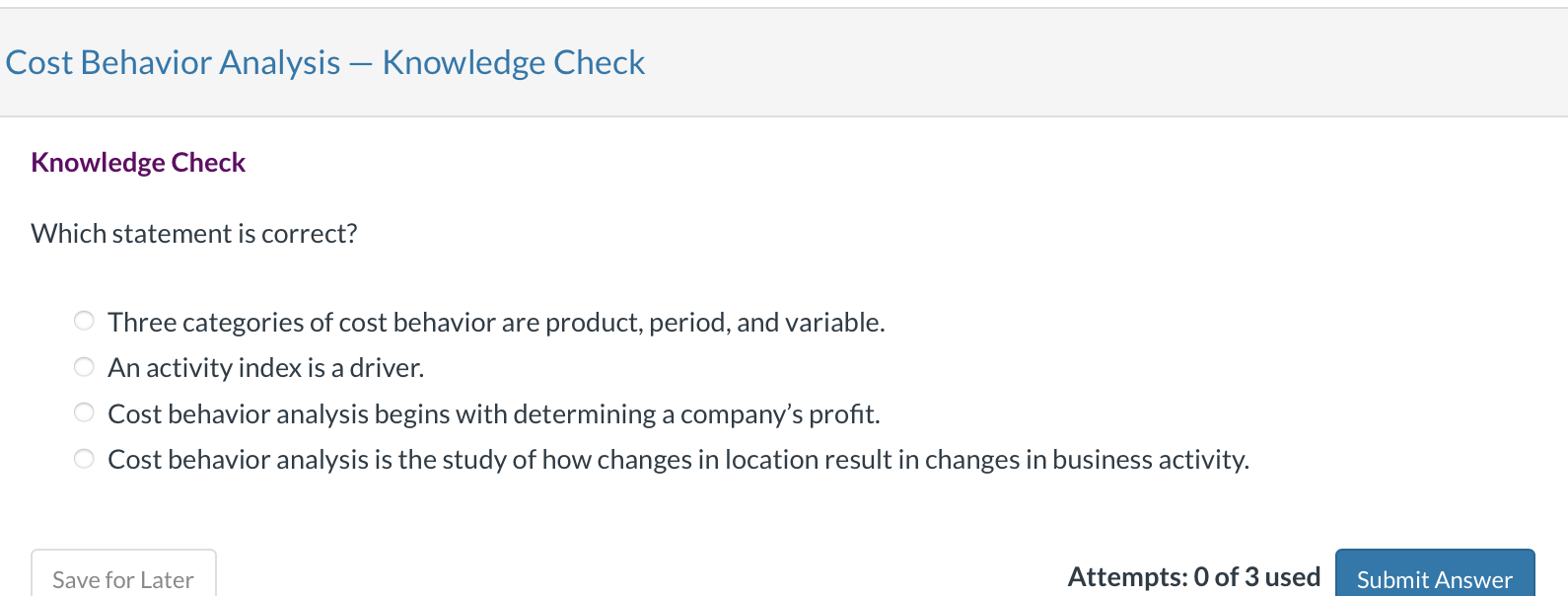The height and width of the screenshot is (596, 1568).
Task: Click the activity index answer text
Action: tap(265, 366)
